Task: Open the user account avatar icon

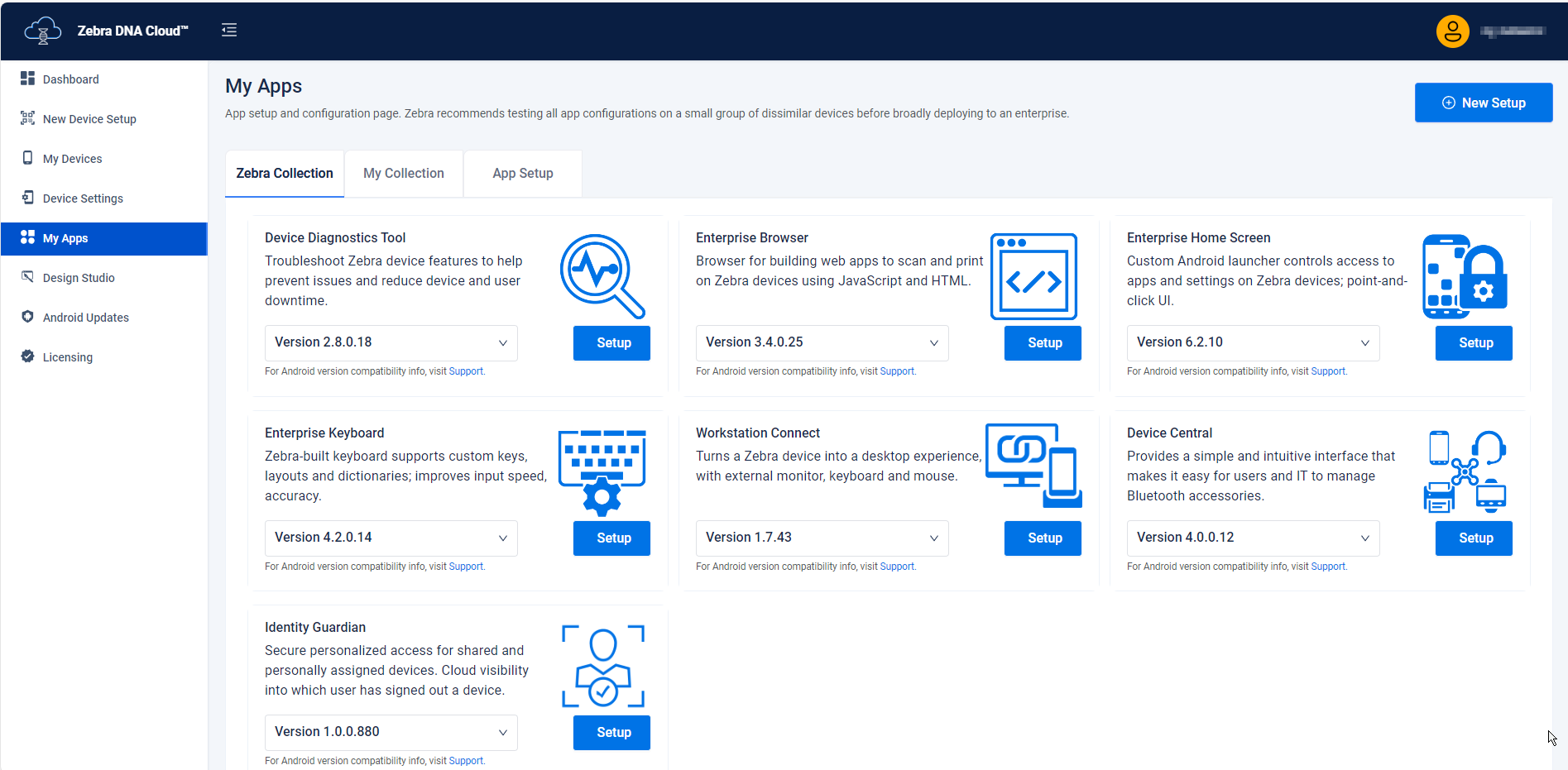Action: [x=1452, y=31]
